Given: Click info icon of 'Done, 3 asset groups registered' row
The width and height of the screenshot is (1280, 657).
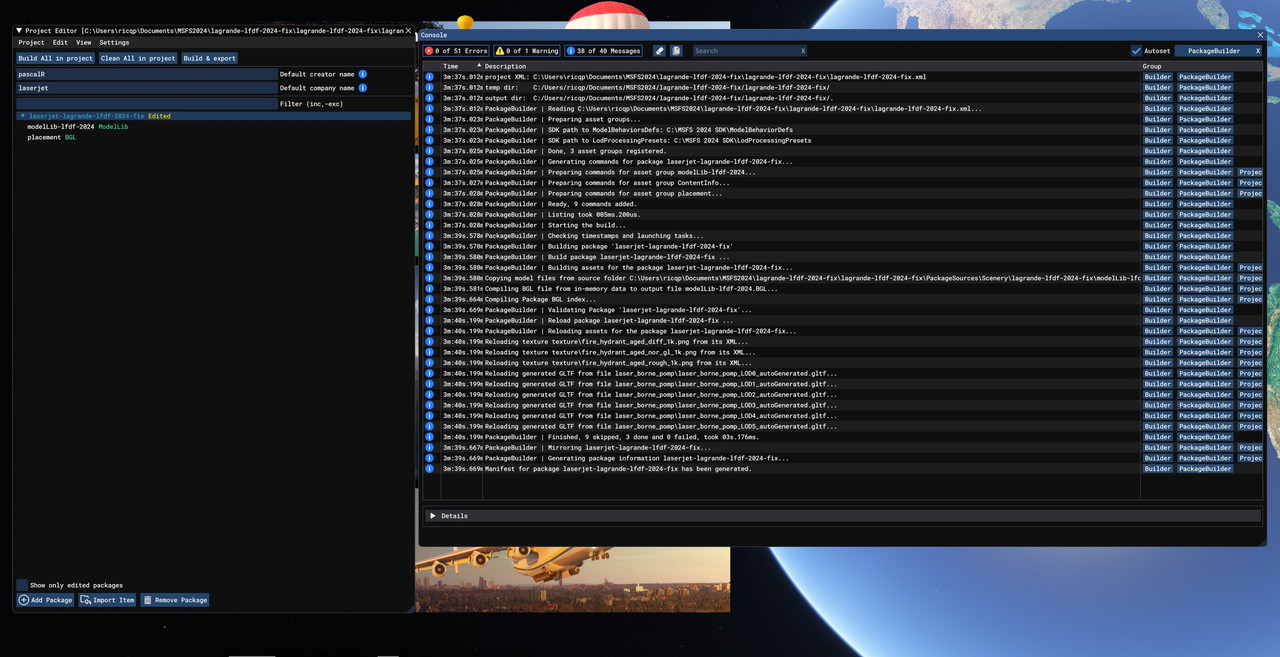Looking at the screenshot, I should [430, 151].
